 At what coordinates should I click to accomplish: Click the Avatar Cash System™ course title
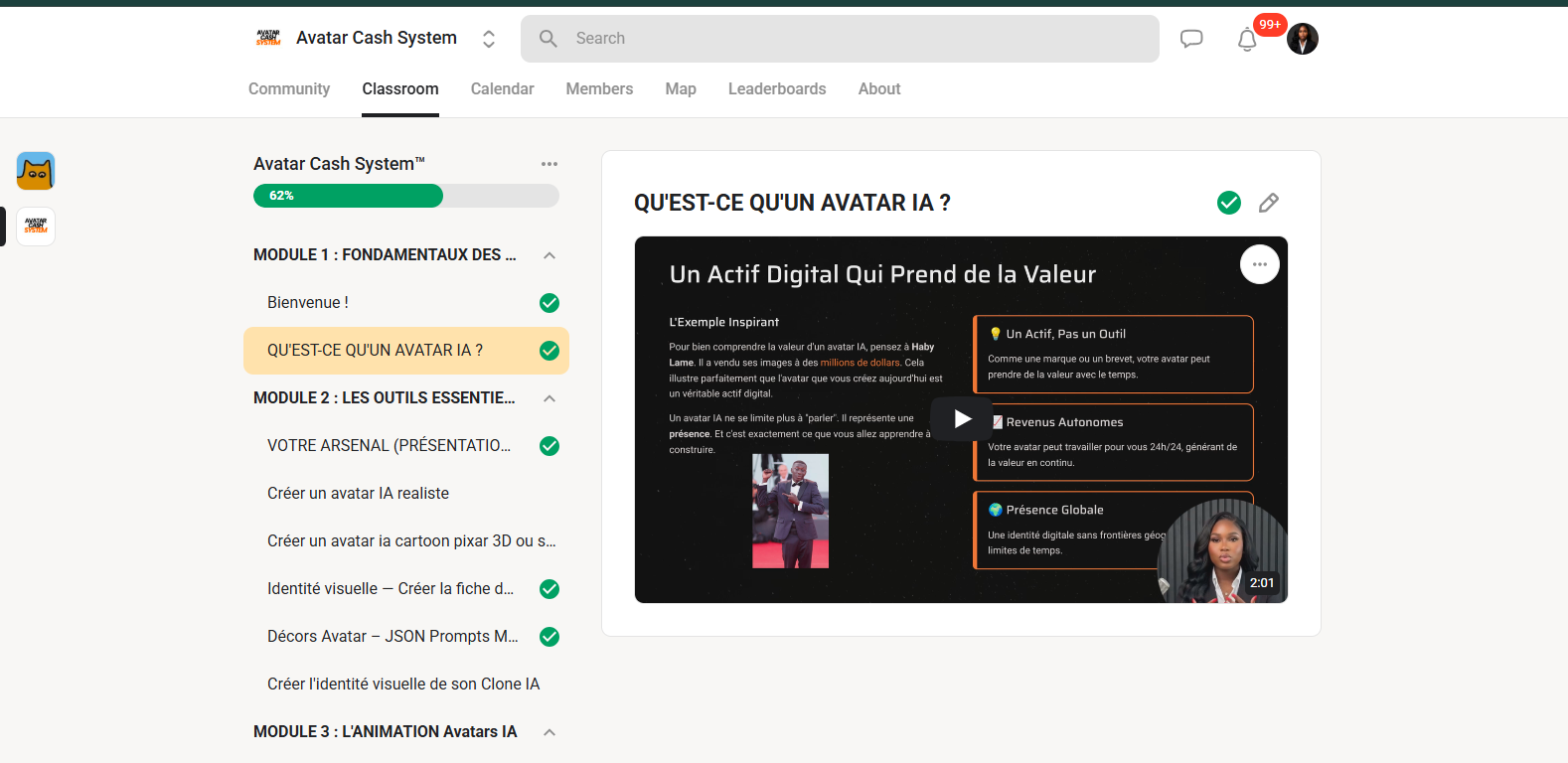click(339, 164)
